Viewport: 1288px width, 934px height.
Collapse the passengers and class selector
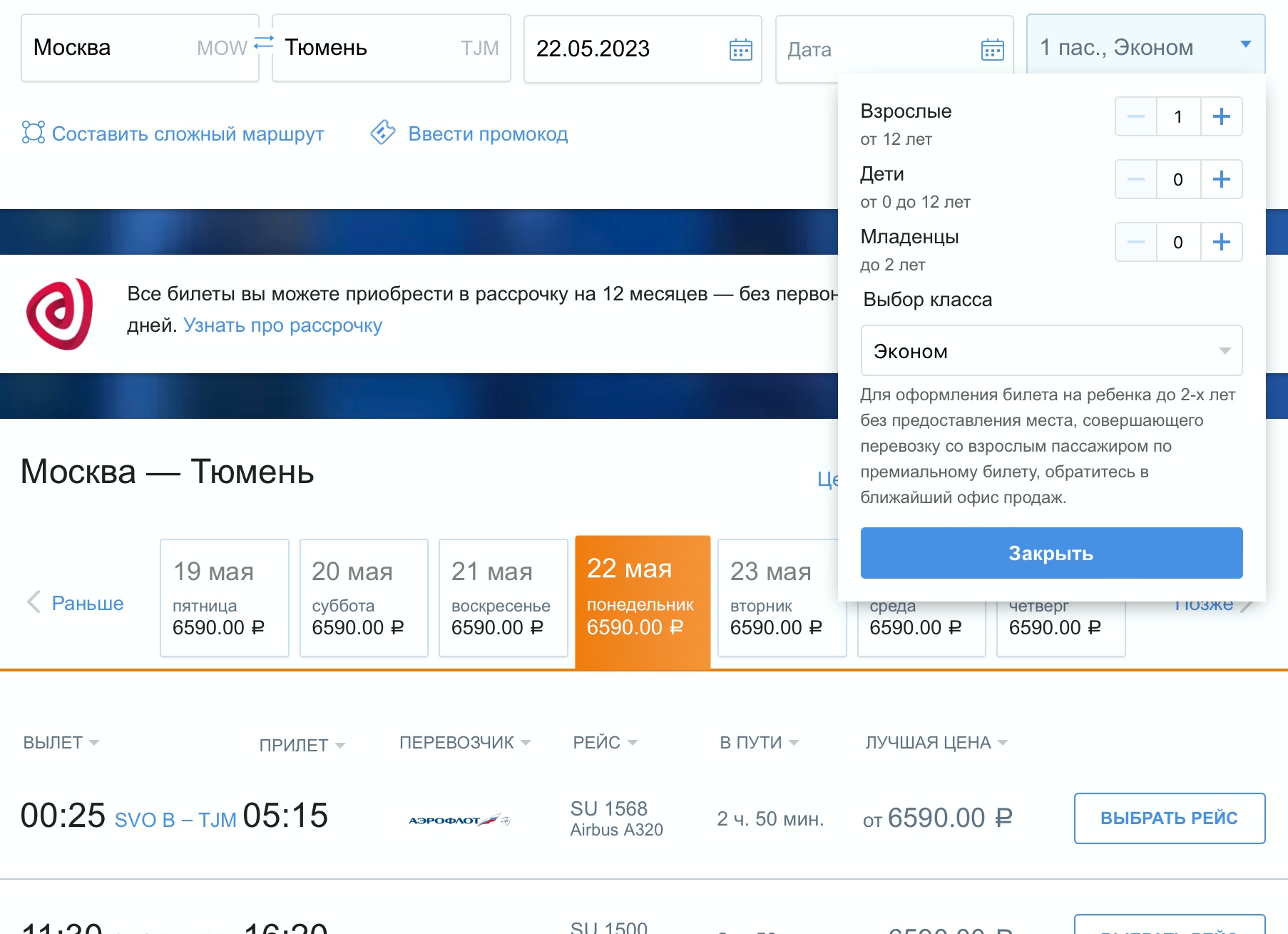click(x=1051, y=553)
